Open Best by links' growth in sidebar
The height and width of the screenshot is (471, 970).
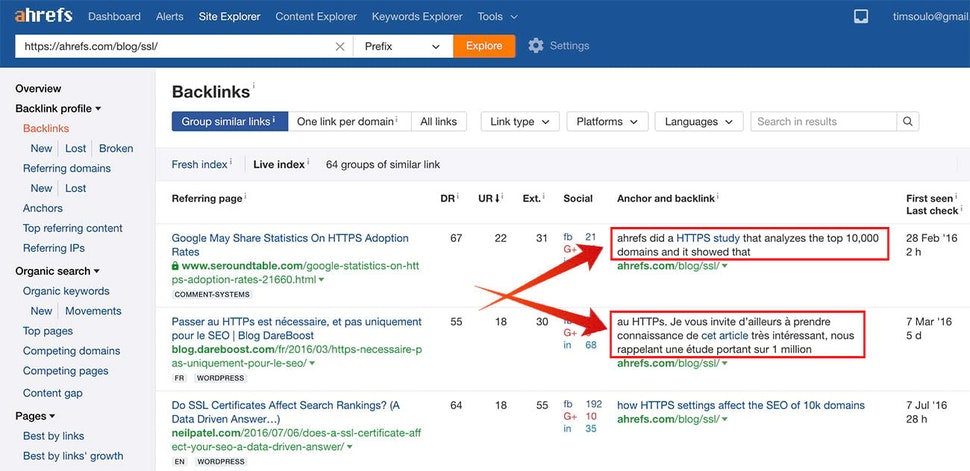point(73,456)
